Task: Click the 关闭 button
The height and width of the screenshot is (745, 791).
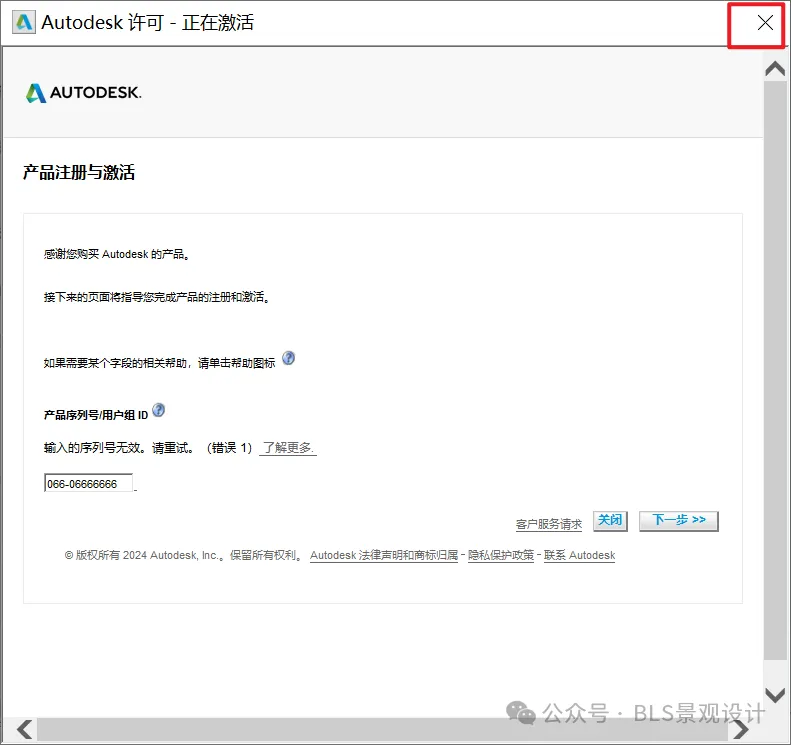Action: 610,521
